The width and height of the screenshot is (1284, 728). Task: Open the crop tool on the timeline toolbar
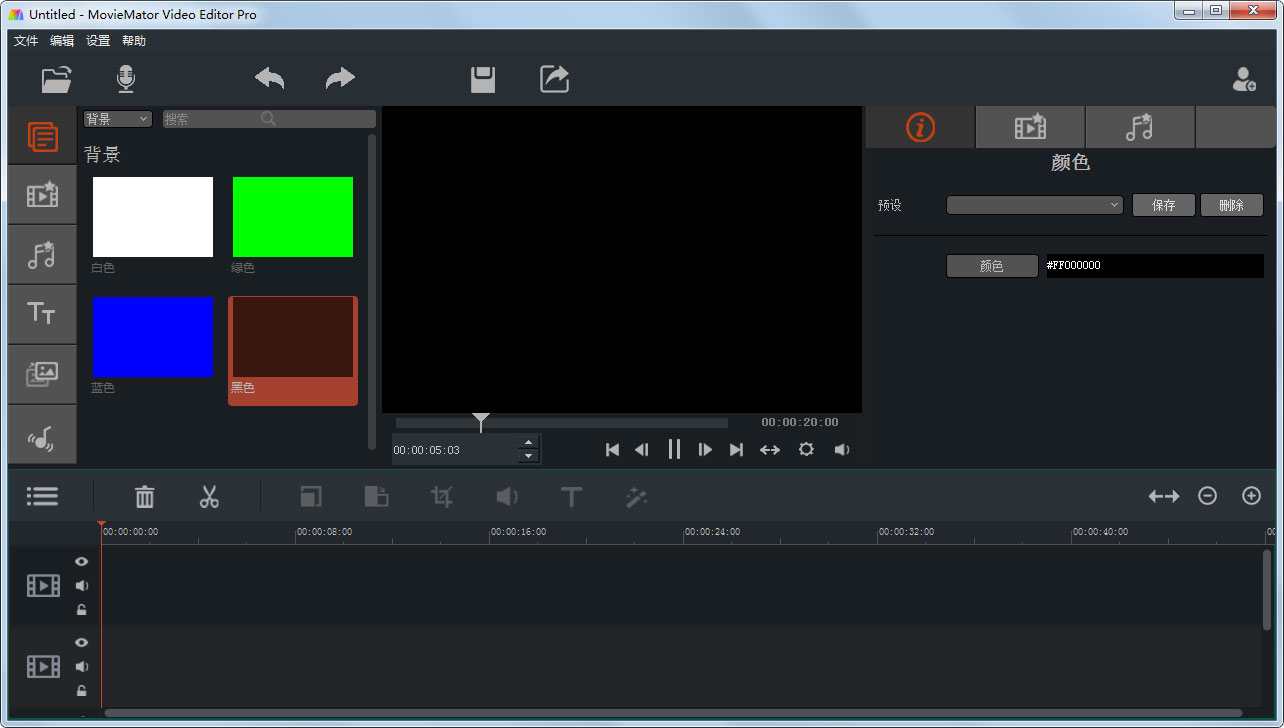coord(441,496)
